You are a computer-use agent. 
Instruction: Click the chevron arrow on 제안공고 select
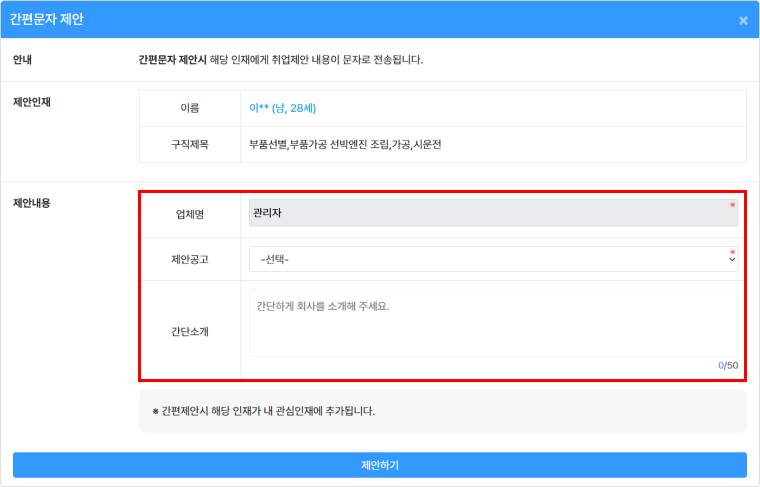coord(731,260)
